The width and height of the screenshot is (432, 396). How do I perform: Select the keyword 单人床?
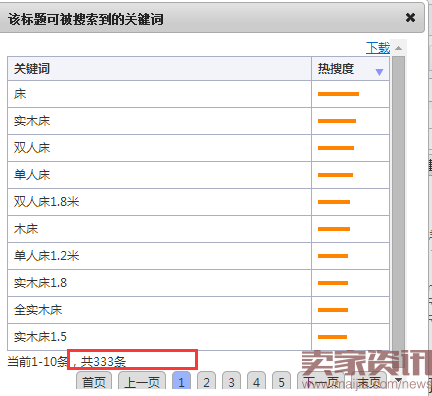(x=32, y=175)
